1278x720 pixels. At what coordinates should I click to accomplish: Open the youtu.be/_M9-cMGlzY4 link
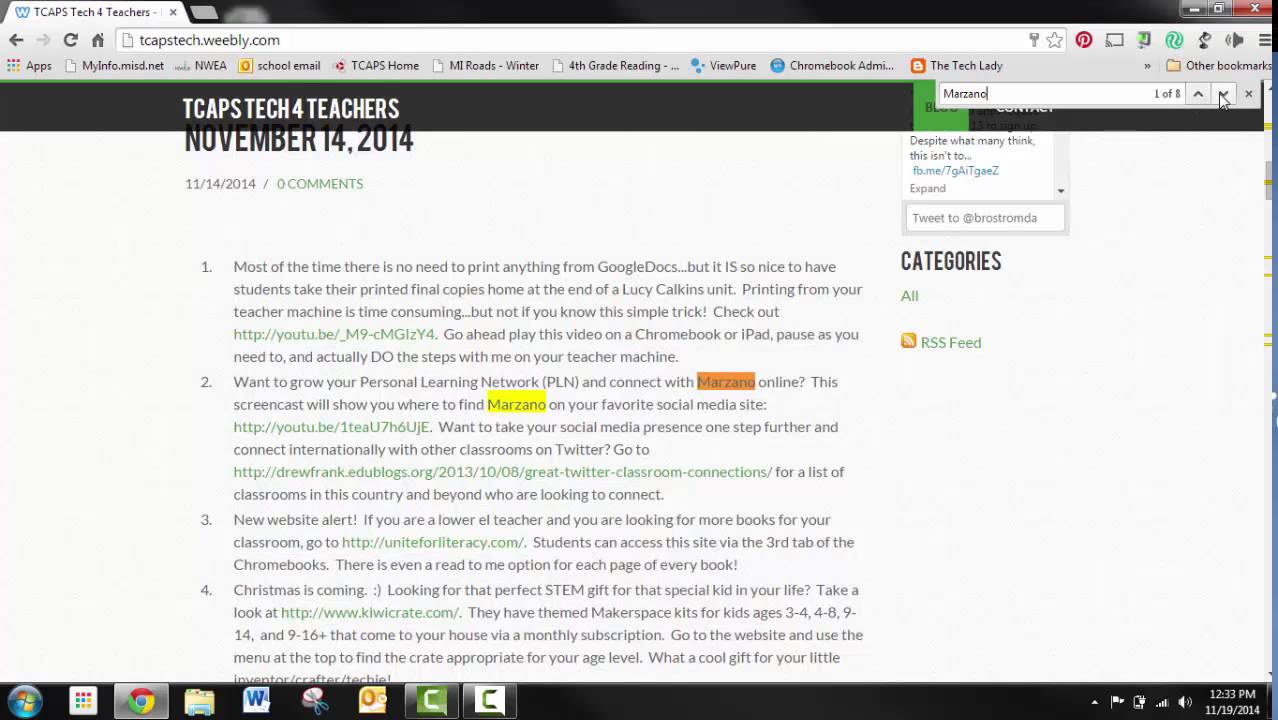(x=334, y=334)
